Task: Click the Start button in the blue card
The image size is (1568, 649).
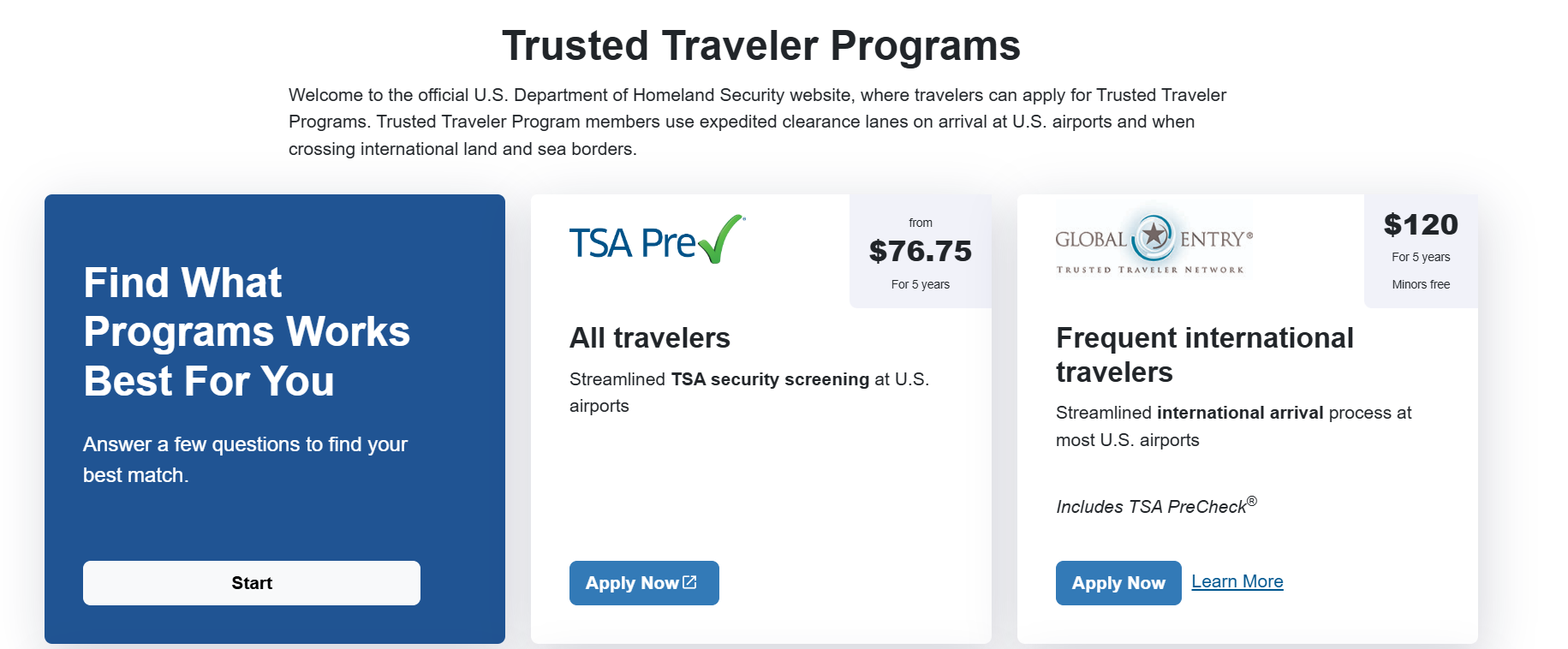Action: point(251,583)
